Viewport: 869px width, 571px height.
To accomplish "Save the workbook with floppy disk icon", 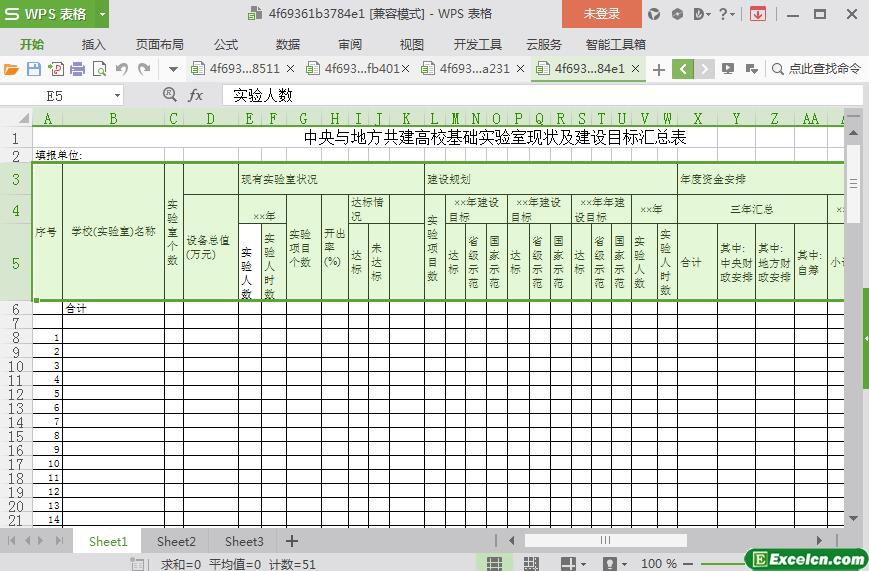I will 34,69.
